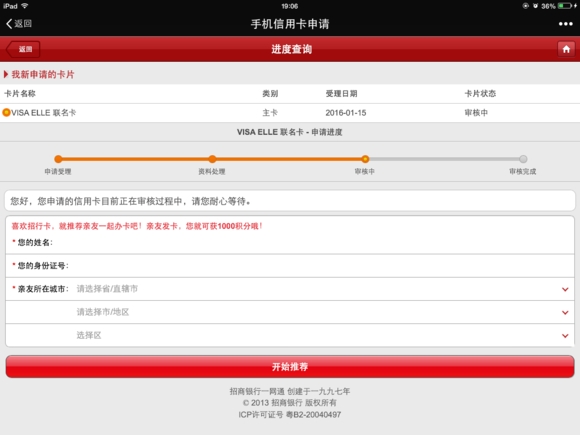Click the grey 审核完成 step dot
Screen dimensions: 580x435
(523, 159)
